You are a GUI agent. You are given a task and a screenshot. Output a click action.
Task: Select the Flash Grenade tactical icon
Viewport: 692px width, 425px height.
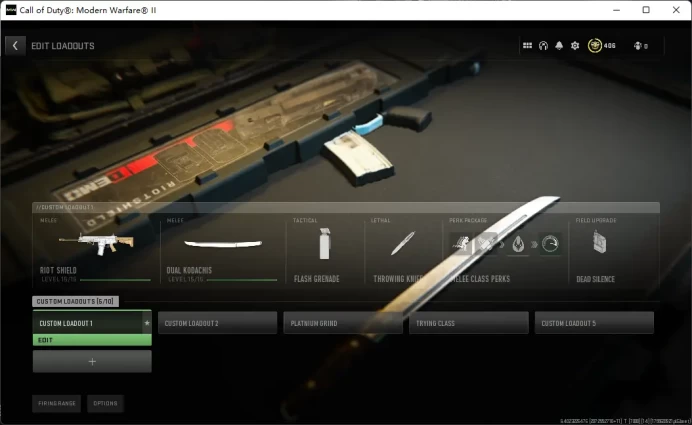coord(324,243)
